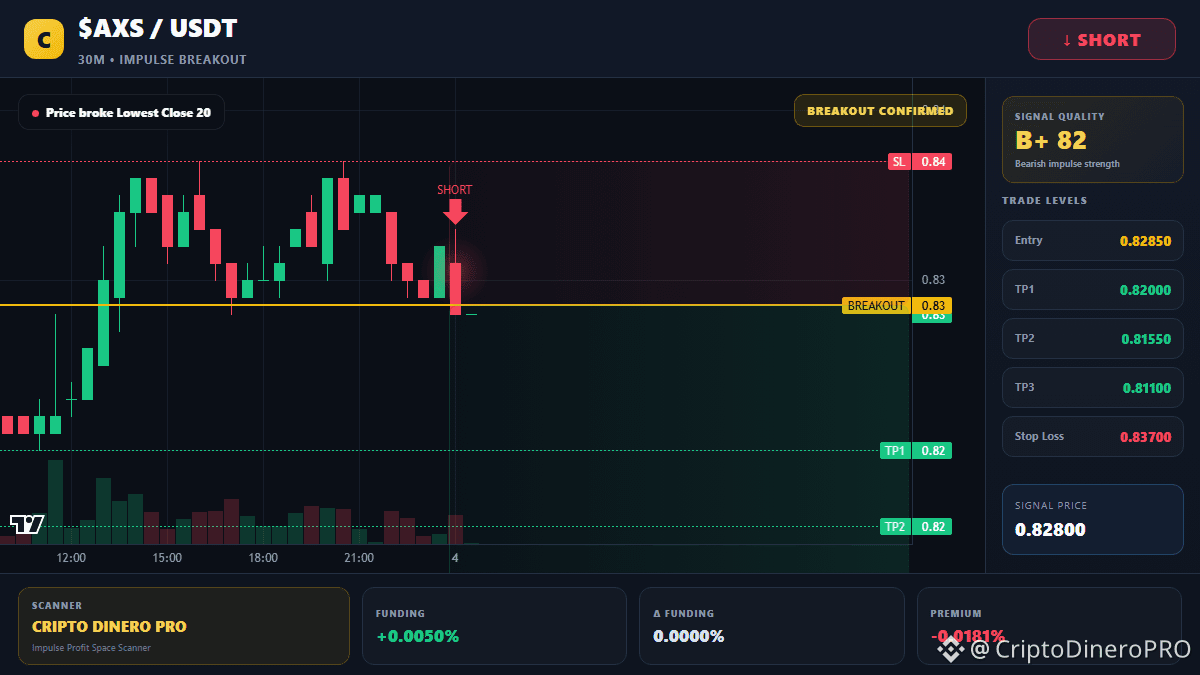Click the 15:00 time axis label
This screenshot has height=675, width=1200.
pyautogui.click(x=167, y=558)
